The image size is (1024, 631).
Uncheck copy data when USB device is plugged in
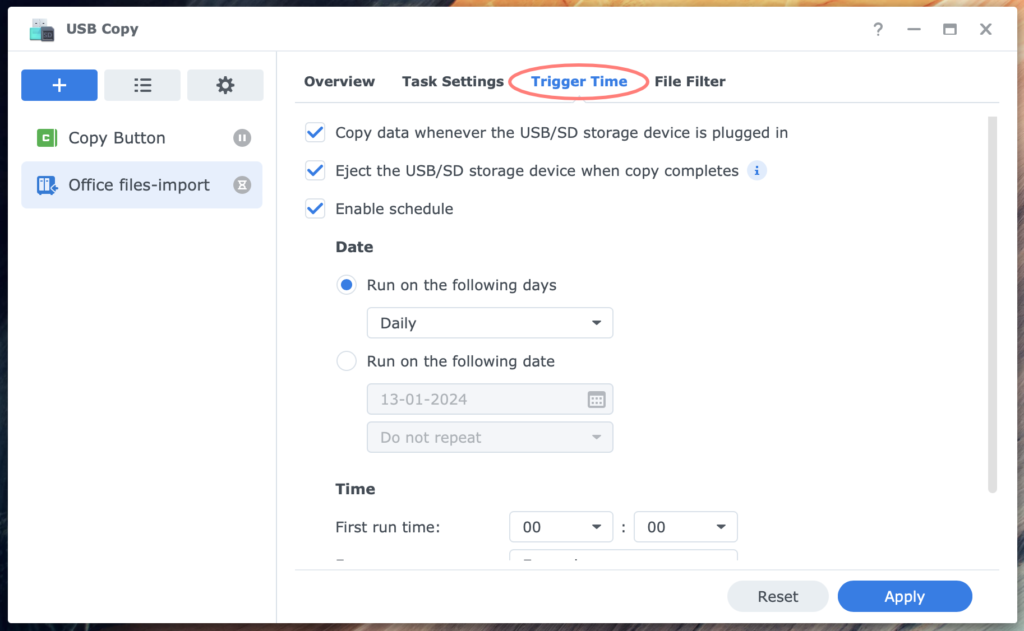coord(315,132)
